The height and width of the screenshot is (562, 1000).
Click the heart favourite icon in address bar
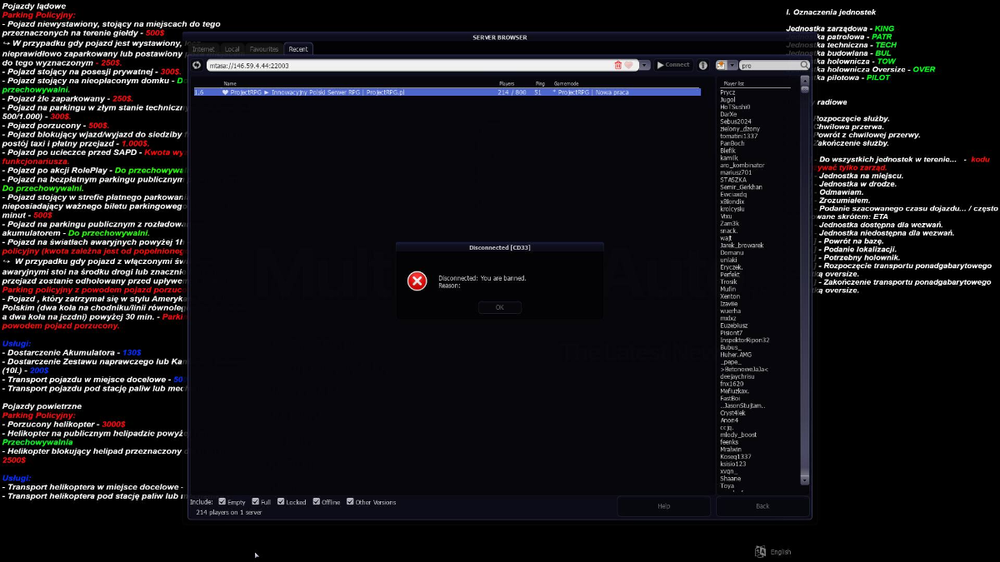(628, 65)
